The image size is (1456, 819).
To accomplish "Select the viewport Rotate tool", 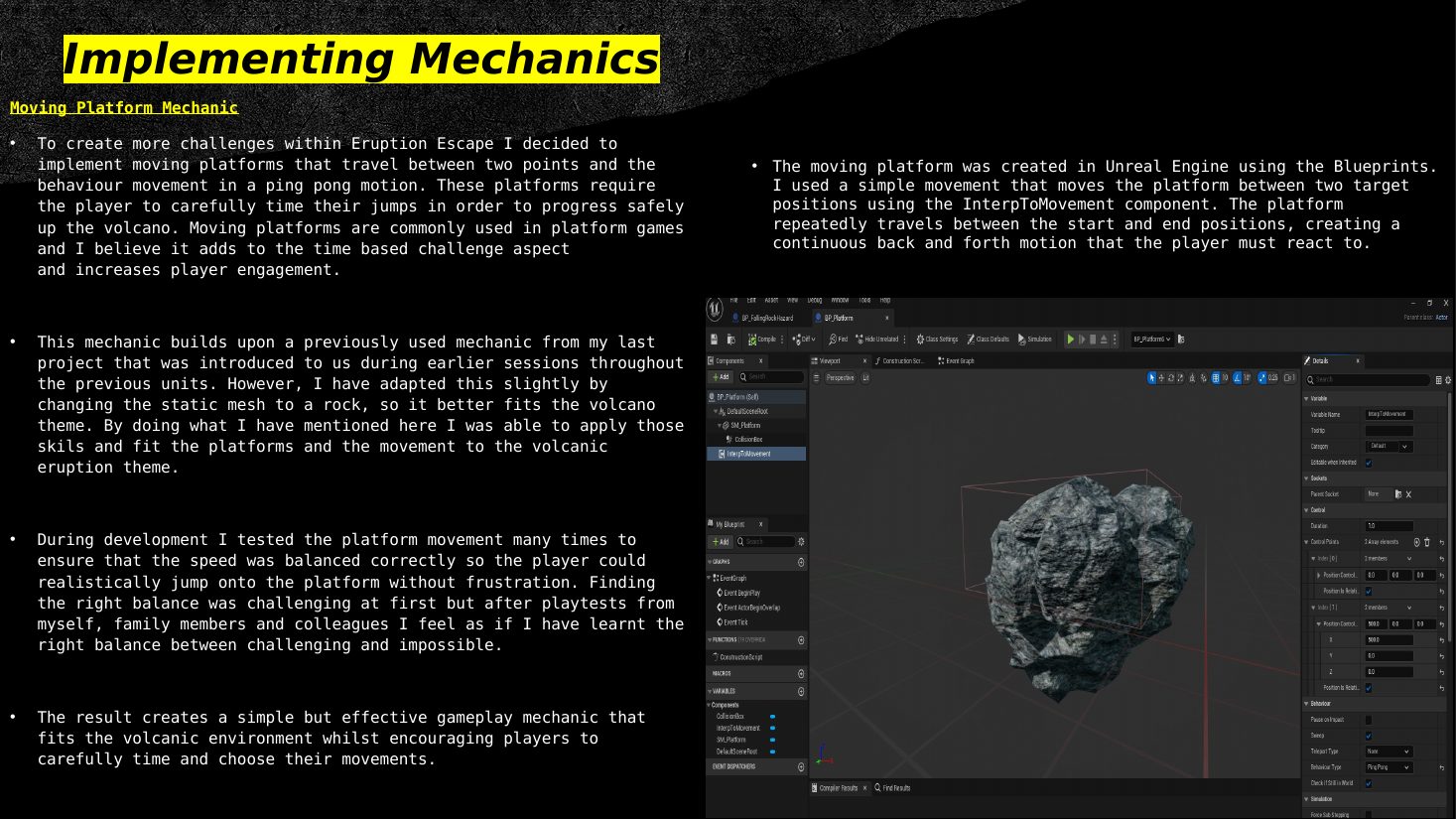I will (x=1171, y=378).
